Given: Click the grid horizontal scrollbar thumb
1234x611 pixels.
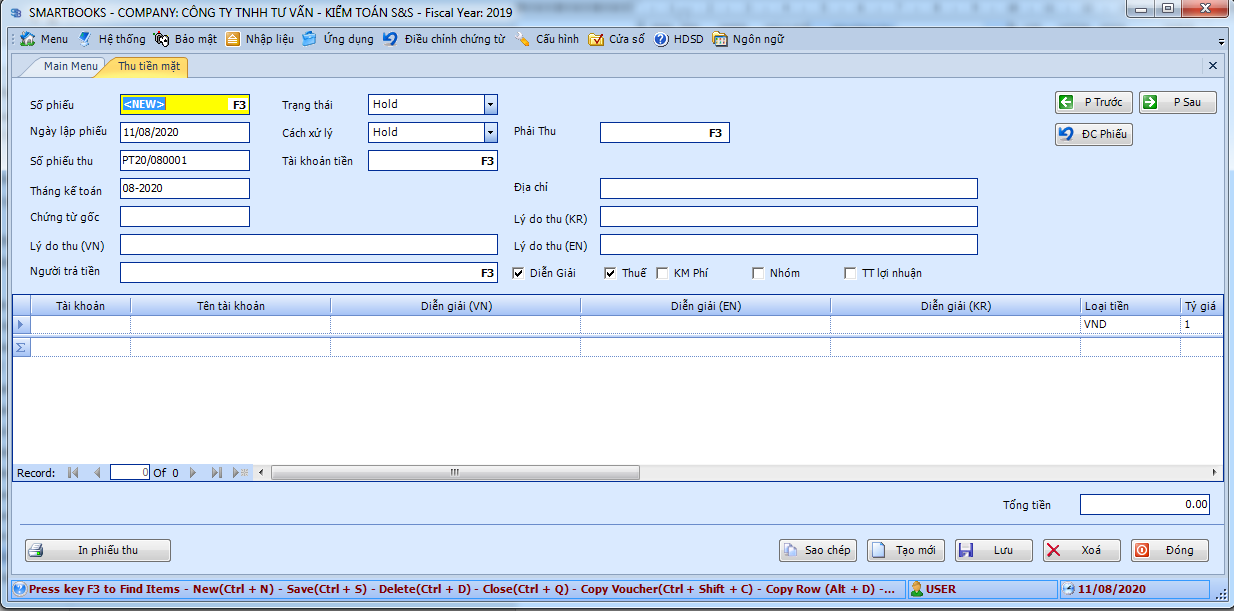Looking at the screenshot, I should 453,472.
